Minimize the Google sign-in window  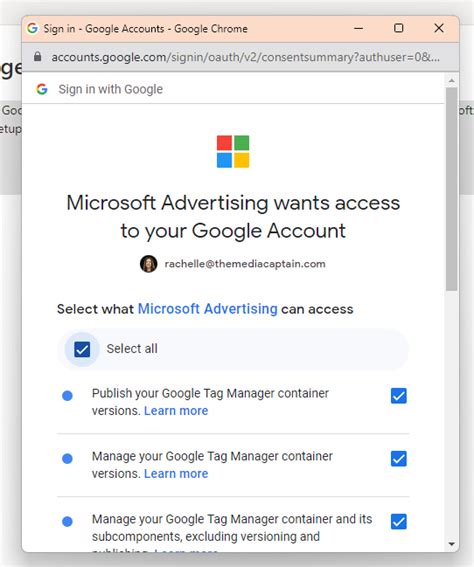pos(358,28)
